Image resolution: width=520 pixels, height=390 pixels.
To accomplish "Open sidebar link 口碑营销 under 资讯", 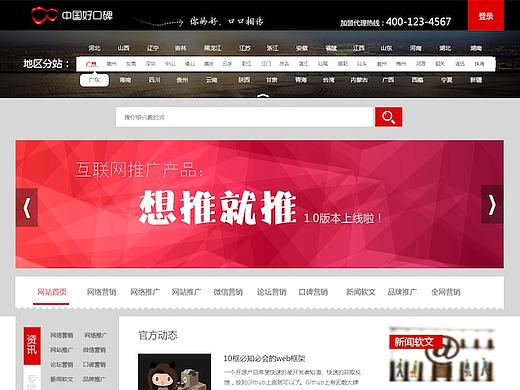I will [94, 365].
